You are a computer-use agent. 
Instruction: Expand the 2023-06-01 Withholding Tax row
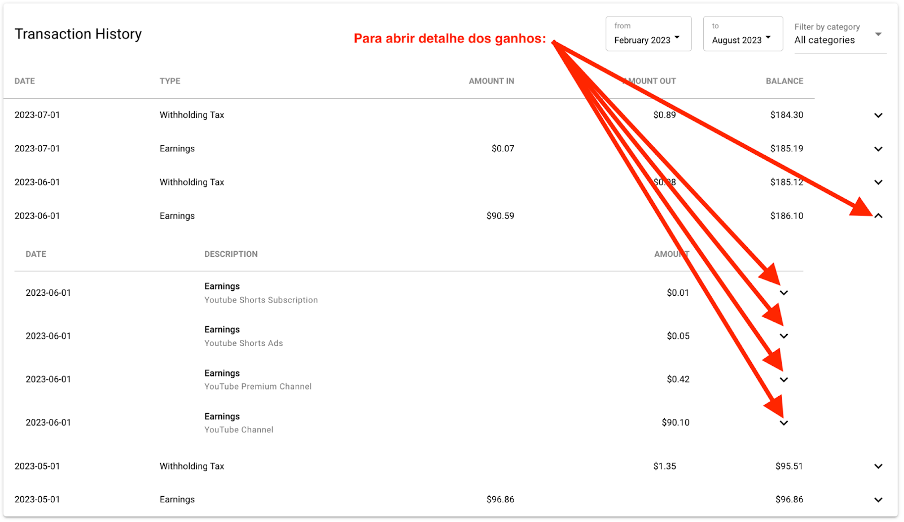point(878,182)
